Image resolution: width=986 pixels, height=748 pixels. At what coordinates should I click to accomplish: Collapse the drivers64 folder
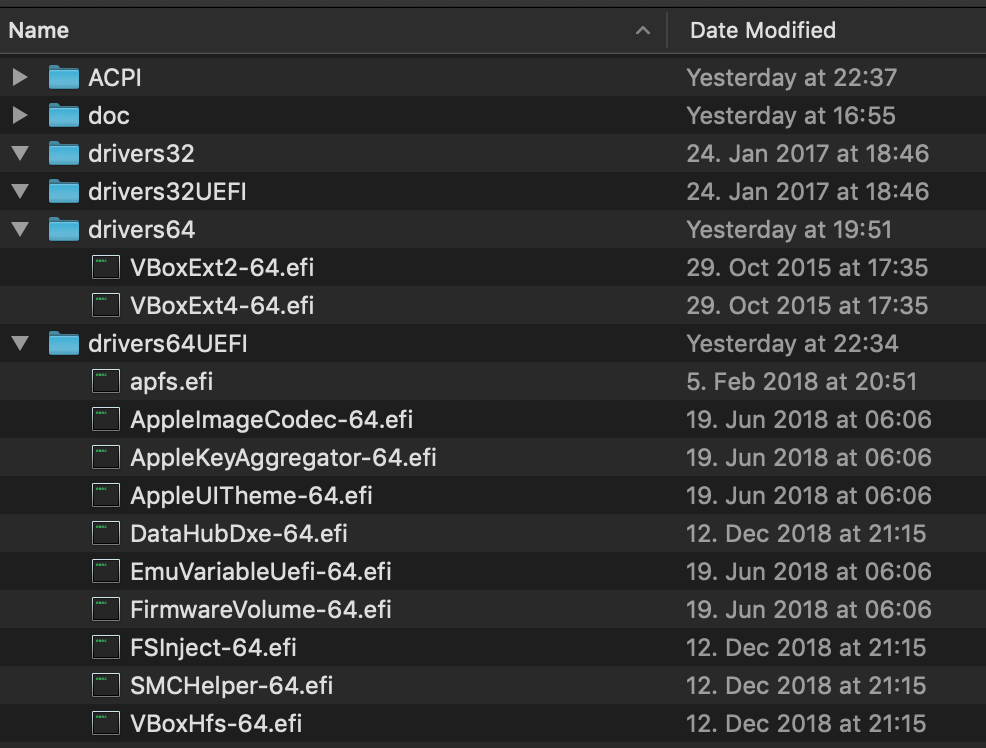click(20, 230)
